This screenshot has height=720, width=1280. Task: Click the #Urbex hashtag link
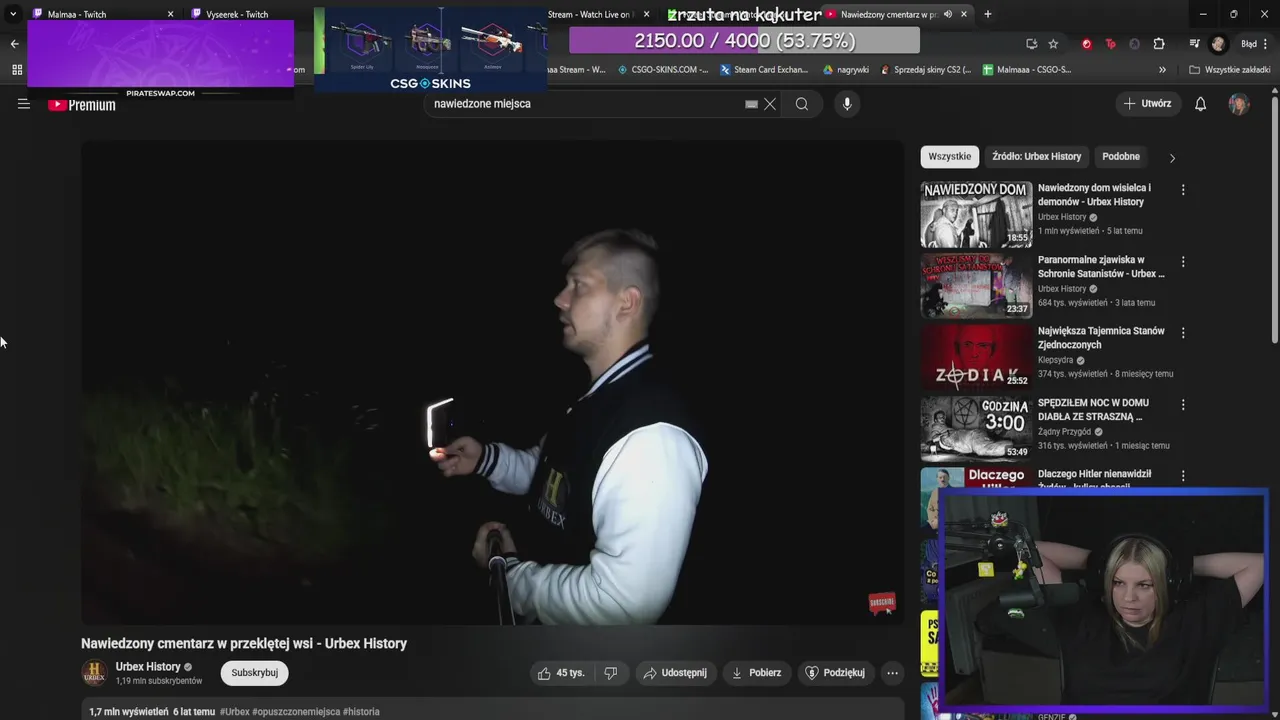[235, 712]
